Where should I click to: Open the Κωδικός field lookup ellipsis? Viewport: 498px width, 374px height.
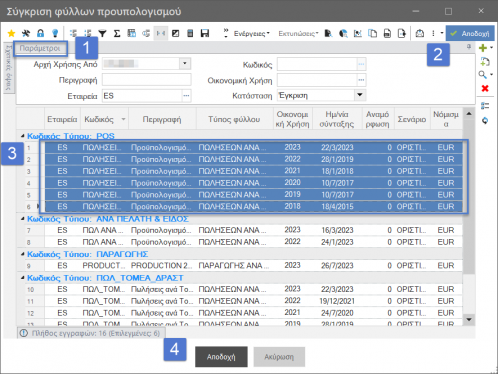coord(361,64)
